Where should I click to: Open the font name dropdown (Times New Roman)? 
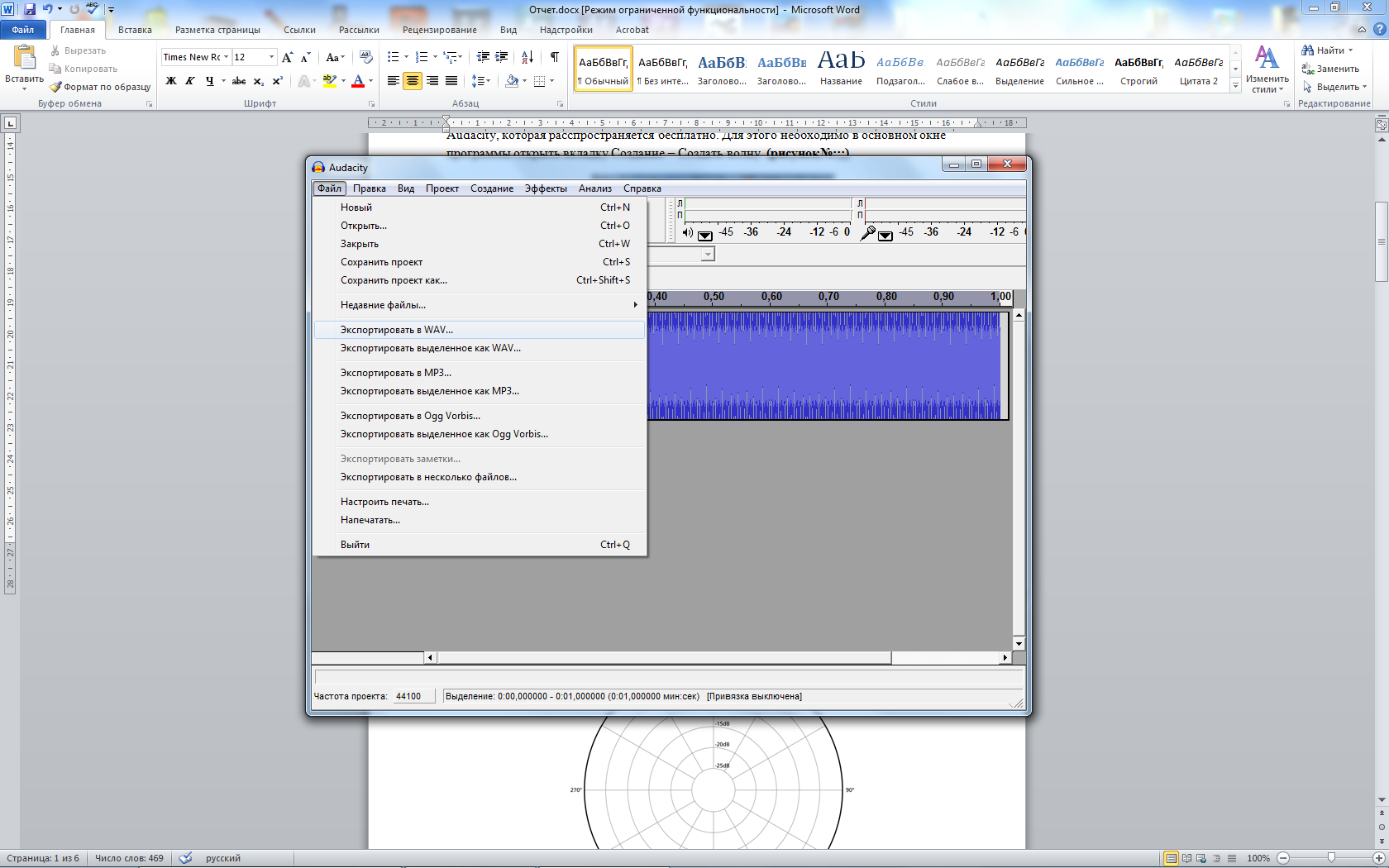tap(227, 57)
